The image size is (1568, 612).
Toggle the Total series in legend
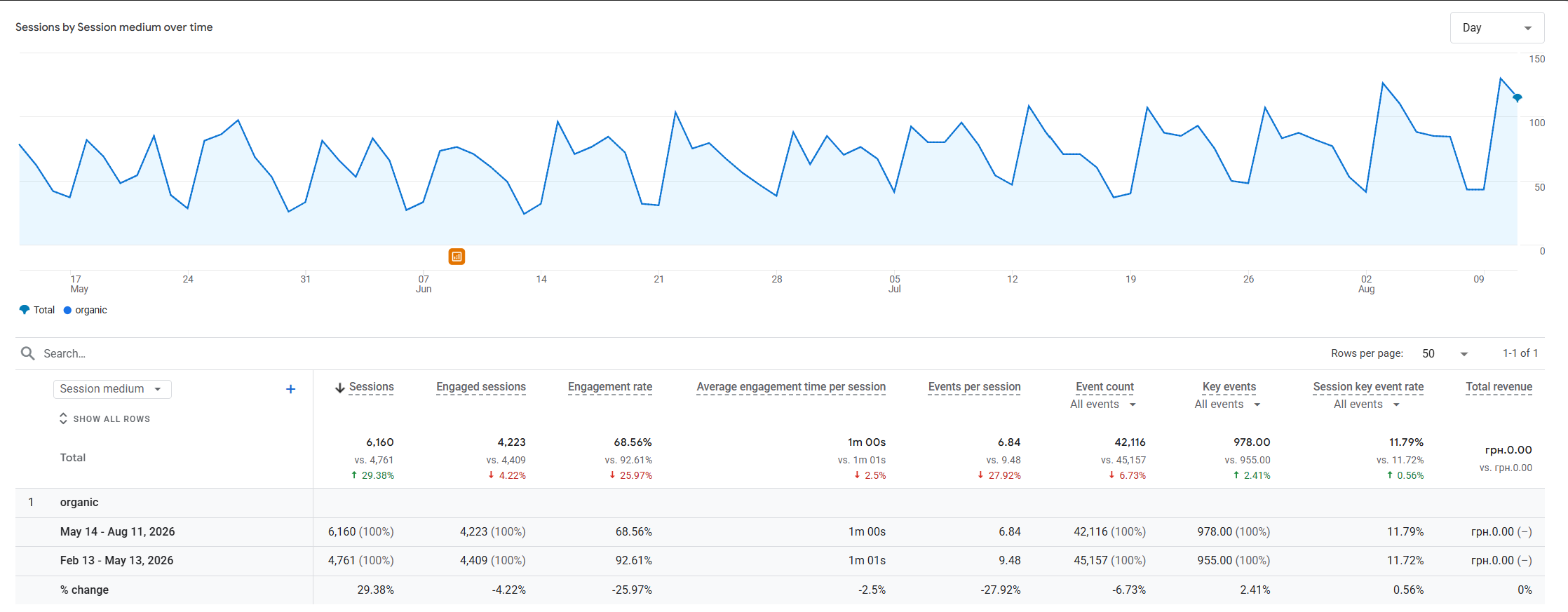(x=37, y=310)
